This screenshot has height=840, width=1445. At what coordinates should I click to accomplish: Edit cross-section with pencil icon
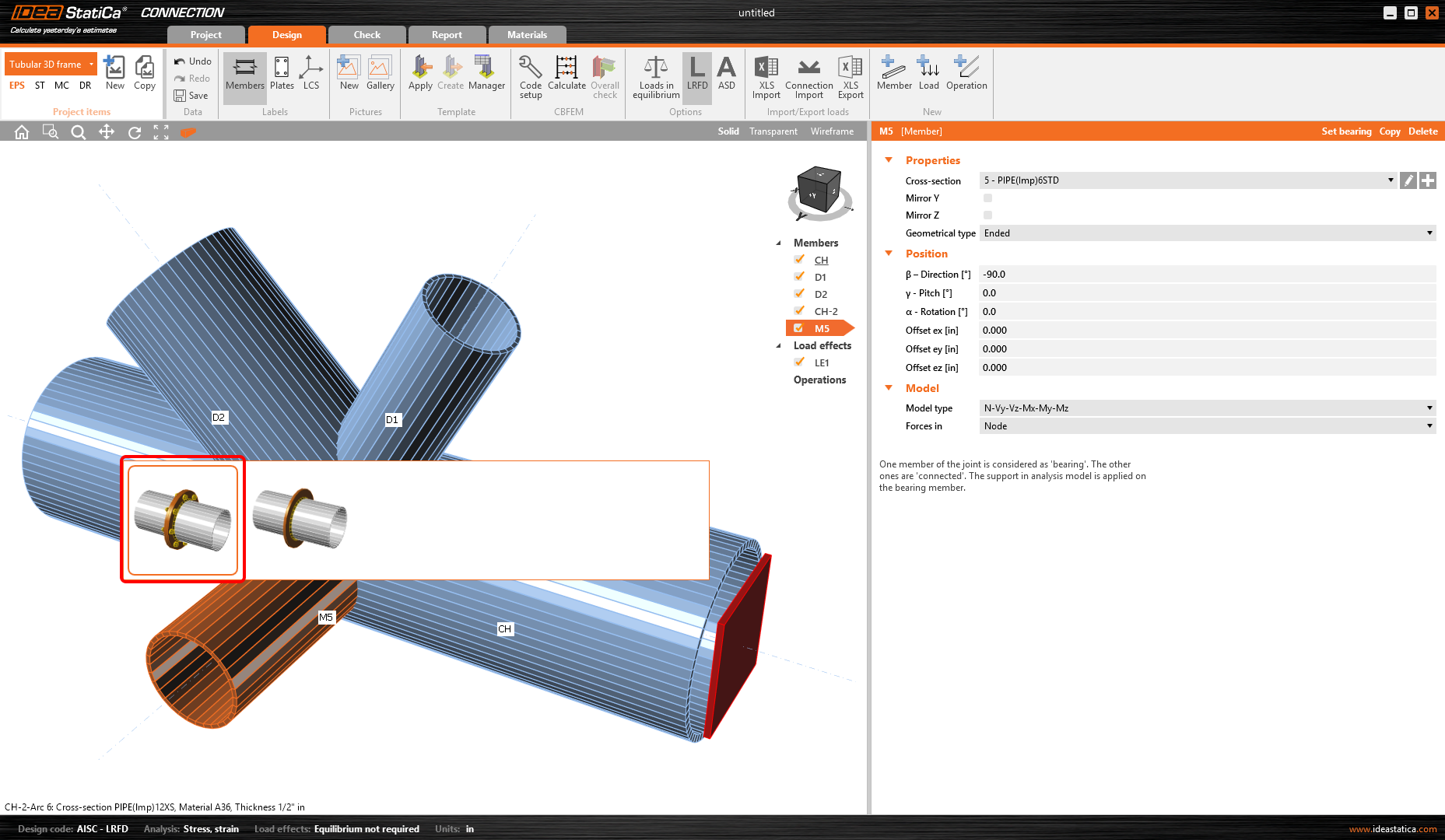(1408, 180)
